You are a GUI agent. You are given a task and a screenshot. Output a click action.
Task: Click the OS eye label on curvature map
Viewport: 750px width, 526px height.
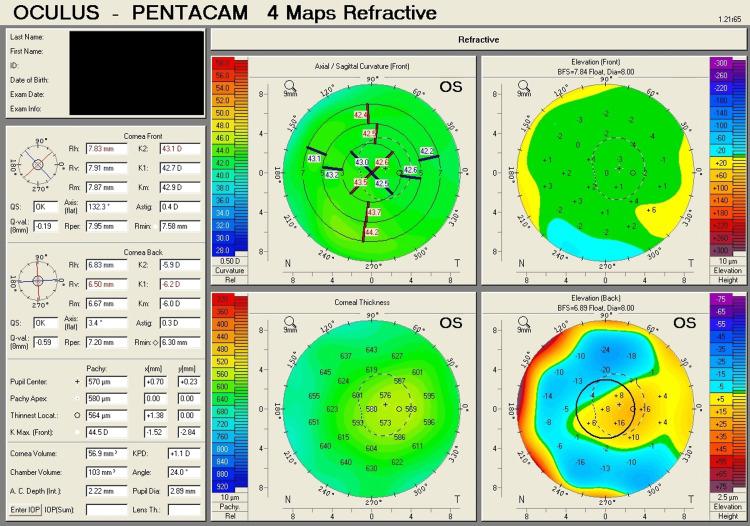tap(450, 87)
